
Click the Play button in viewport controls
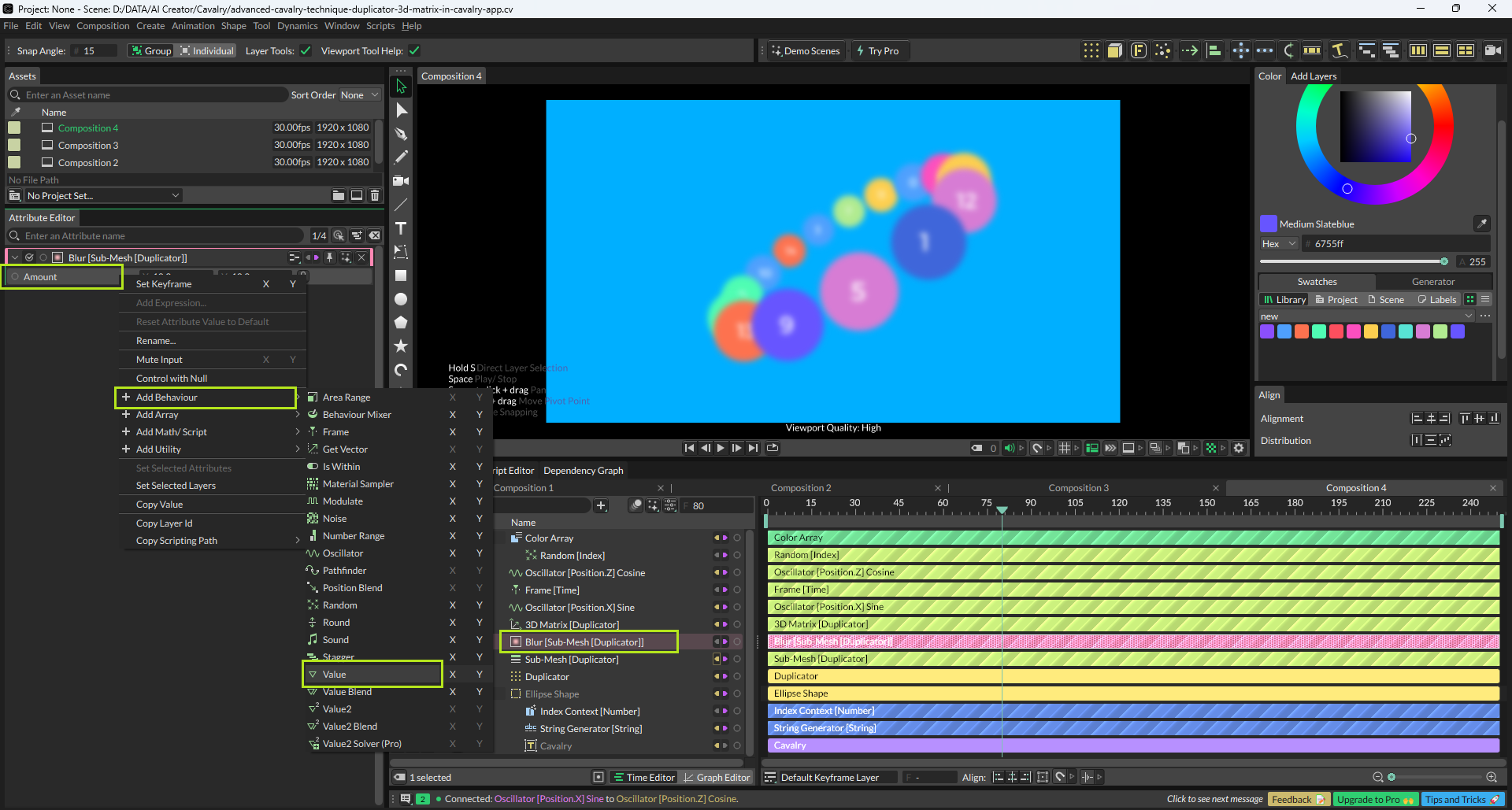[x=721, y=448]
